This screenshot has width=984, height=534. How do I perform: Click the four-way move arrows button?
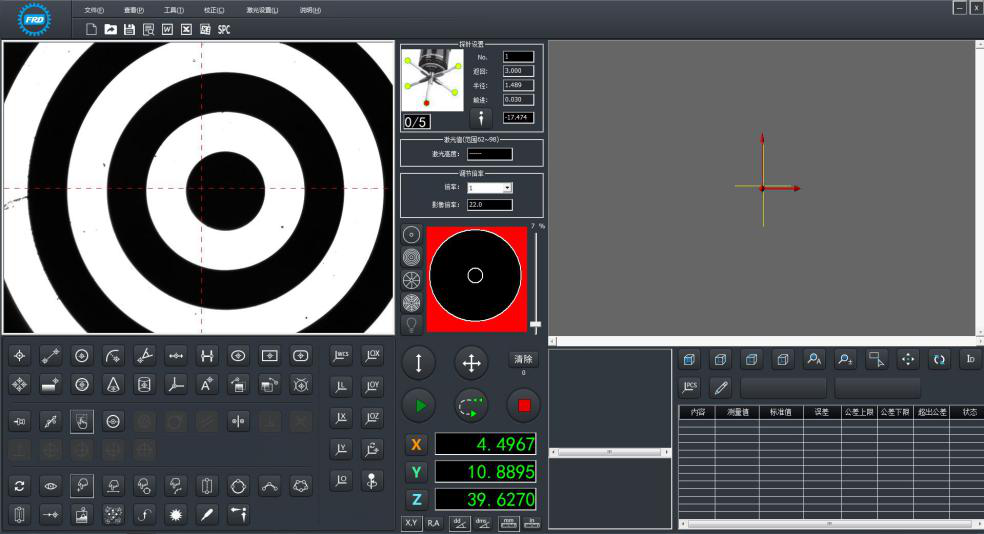(x=471, y=361)
